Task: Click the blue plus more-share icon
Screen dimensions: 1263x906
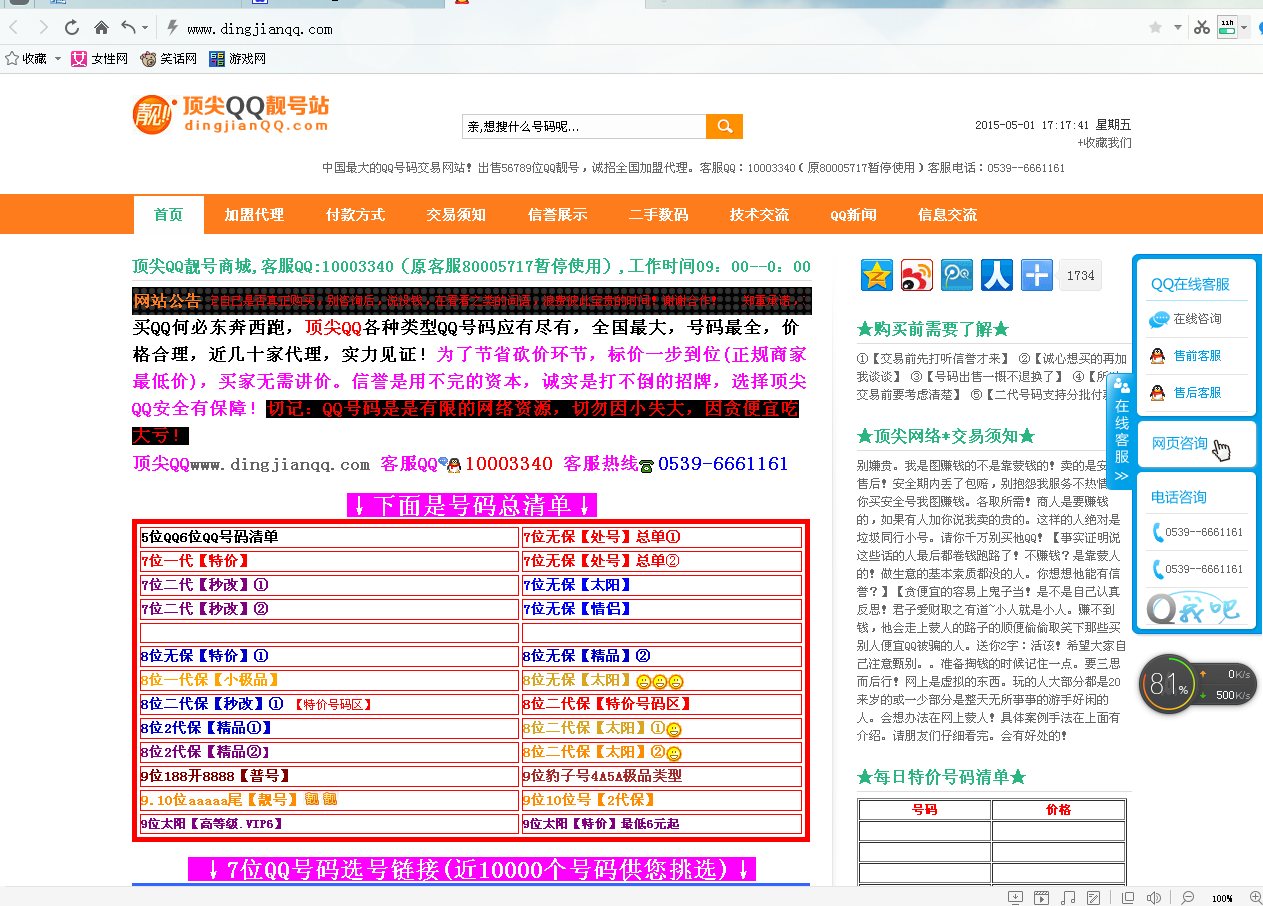Action: click(x=1037, y=275)
